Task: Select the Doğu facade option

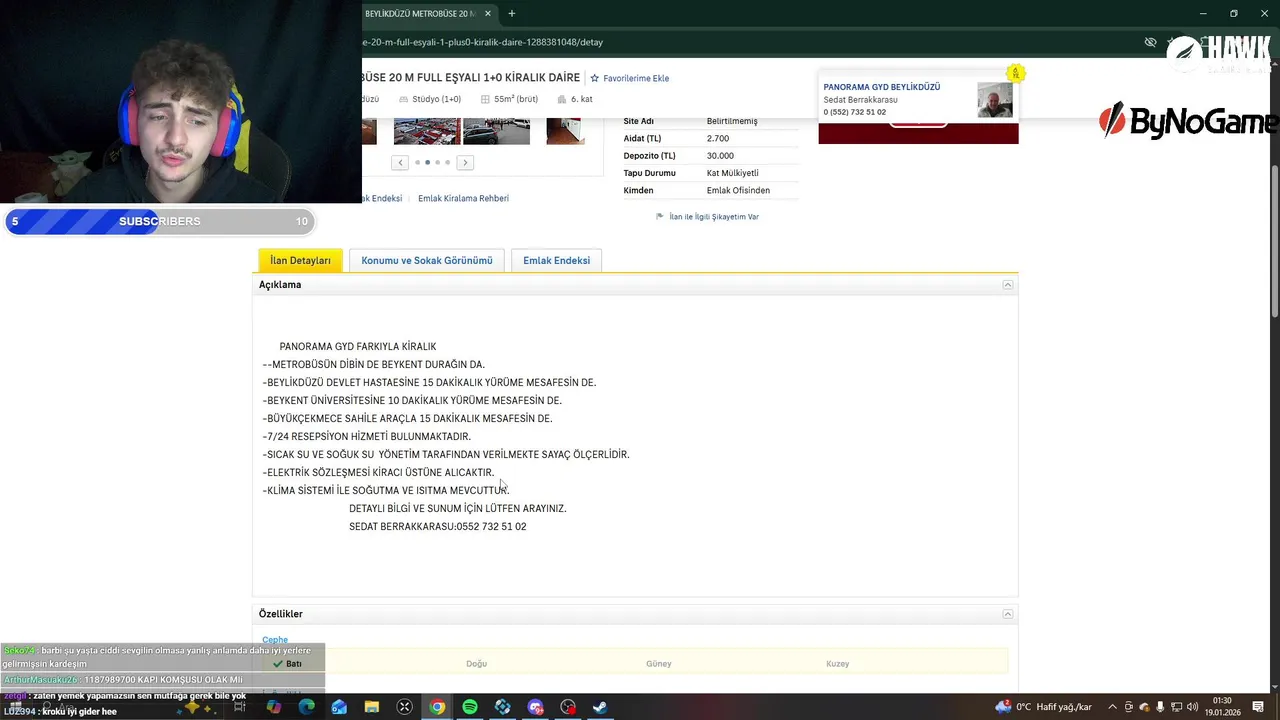Action: 476,664
